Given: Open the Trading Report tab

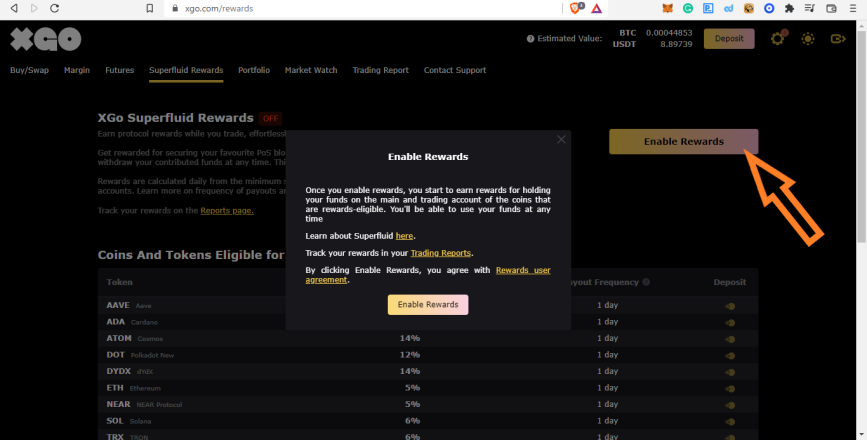Looking at the screenshot, I should 380,70.
